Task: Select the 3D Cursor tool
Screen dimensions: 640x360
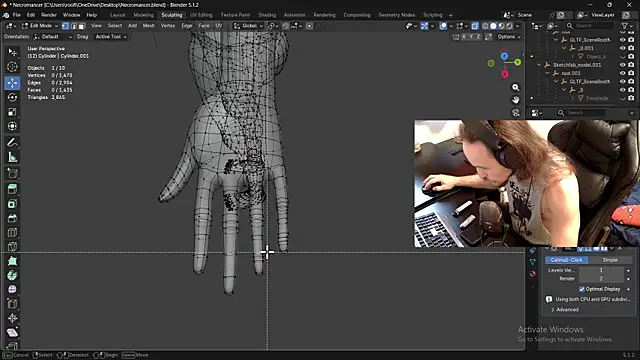Action: coord(12,67)
